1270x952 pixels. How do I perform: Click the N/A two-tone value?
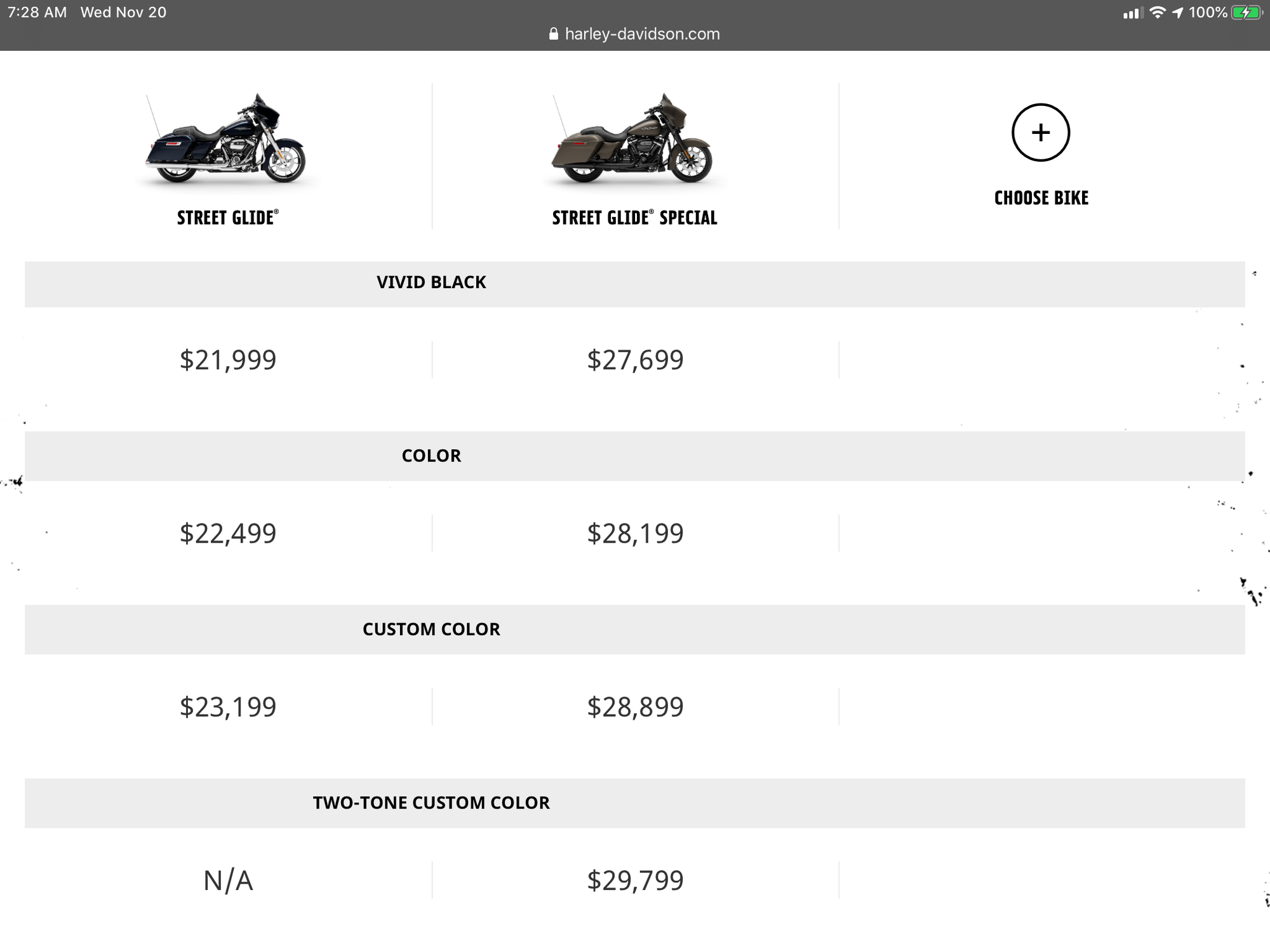[228, 880]
